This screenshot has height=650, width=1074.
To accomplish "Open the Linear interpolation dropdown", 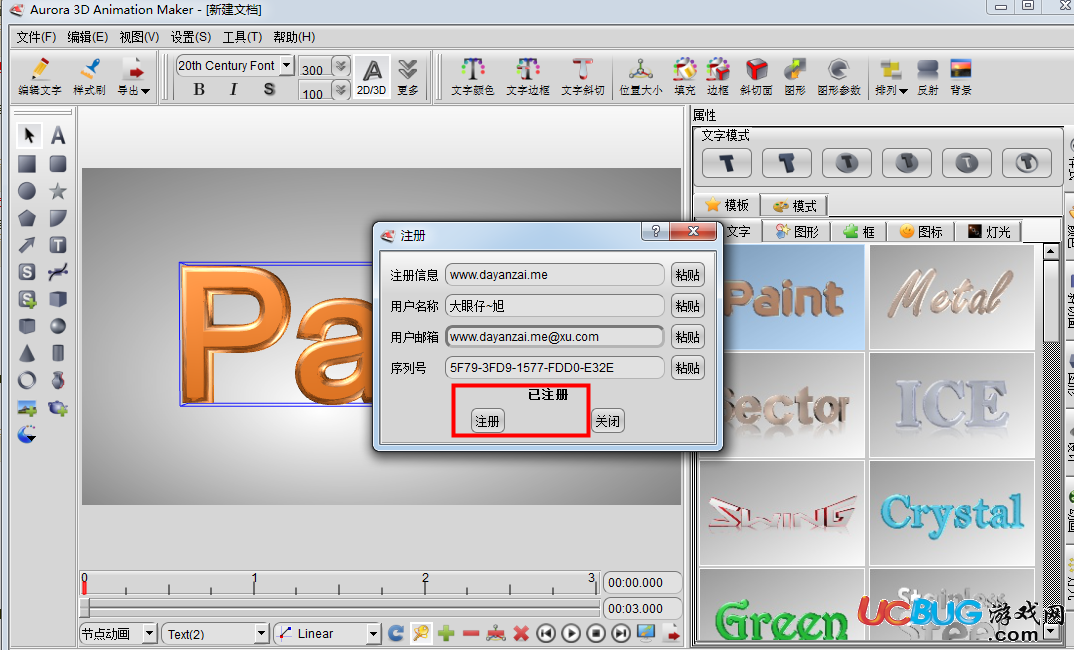I will pyautogui.click(x=373, y=634).
